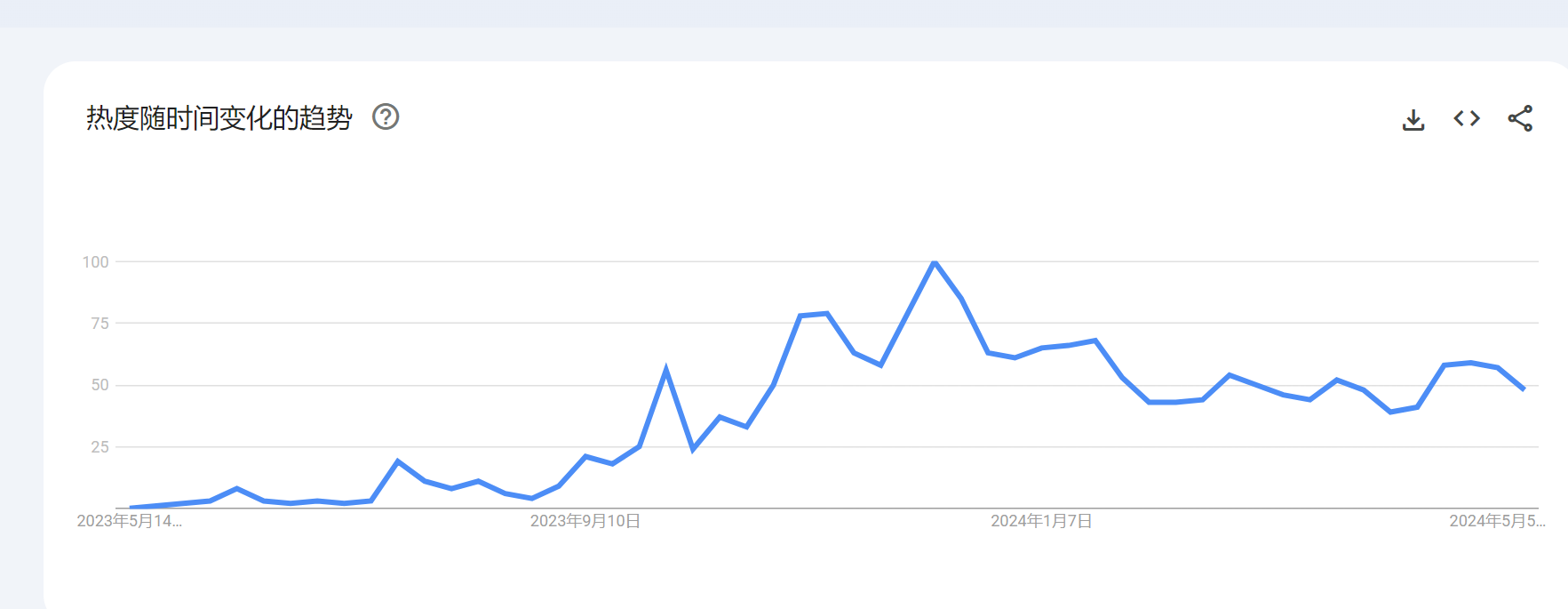Click the plateau peak near 79 before the maximum

pos(827,313)
